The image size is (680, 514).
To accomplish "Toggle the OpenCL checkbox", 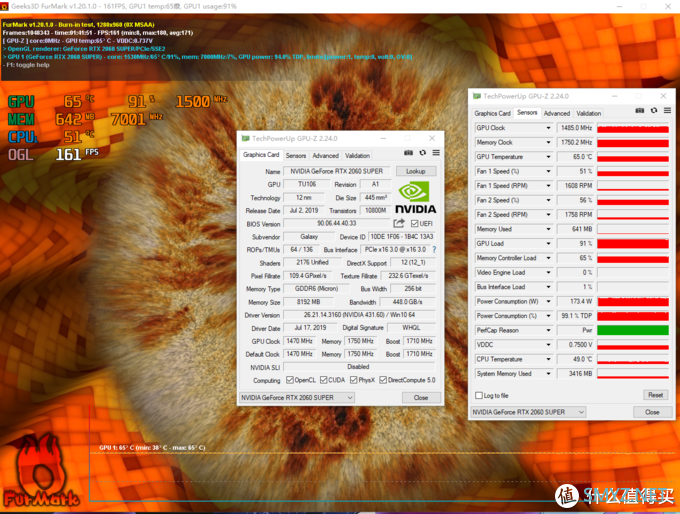I will pyautogui.click(x=290, y=380).
